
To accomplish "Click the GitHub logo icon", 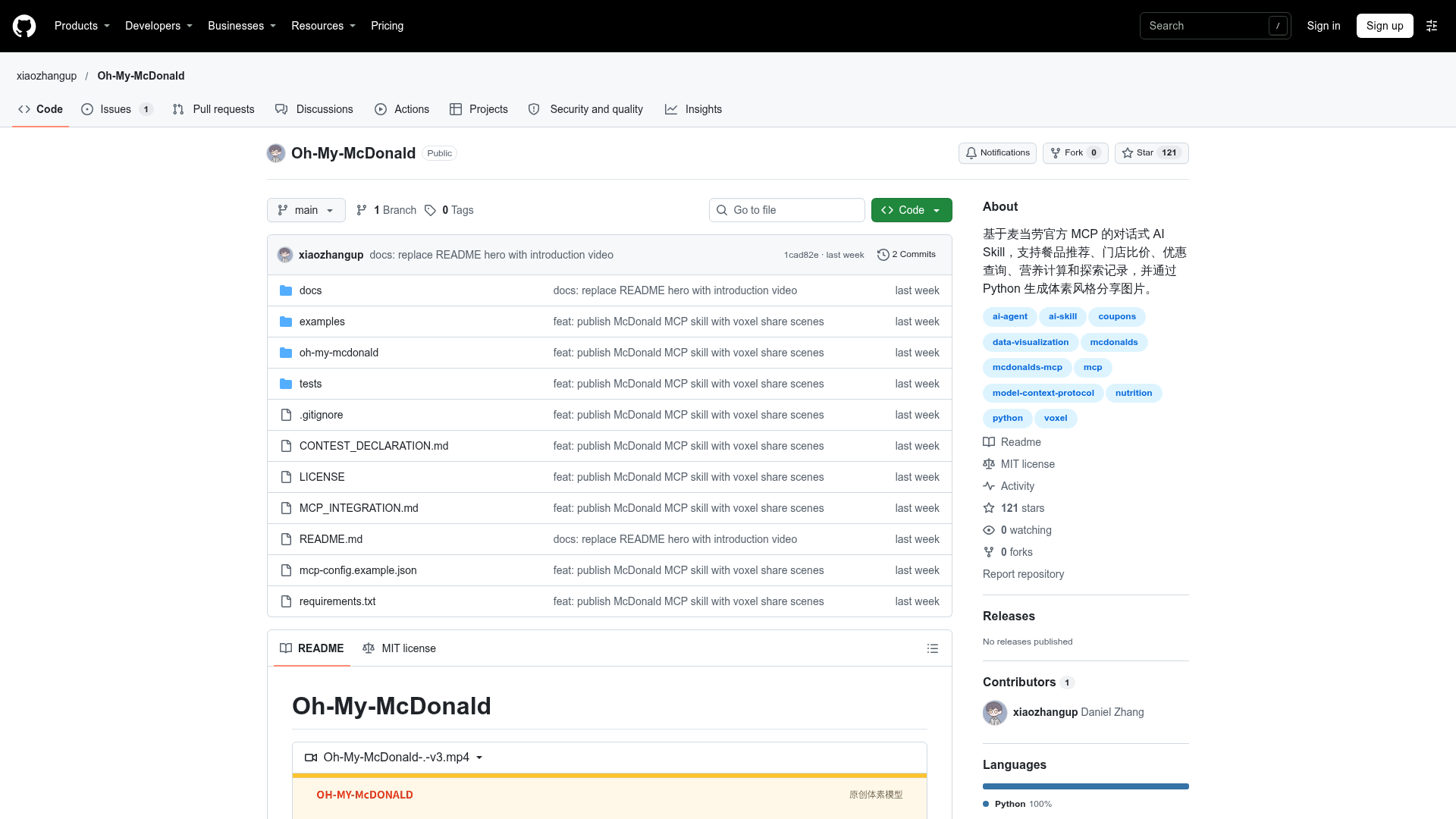I will click(x=24, y=26).
